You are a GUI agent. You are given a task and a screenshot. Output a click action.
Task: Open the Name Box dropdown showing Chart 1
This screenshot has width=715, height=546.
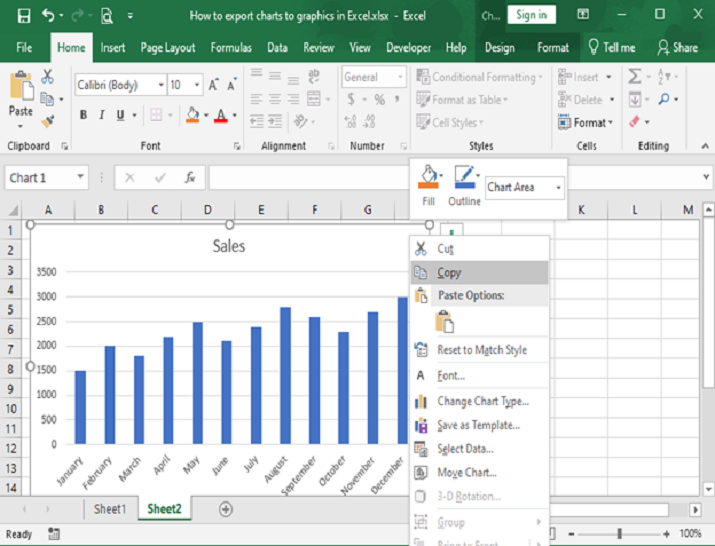click(79, 178)
